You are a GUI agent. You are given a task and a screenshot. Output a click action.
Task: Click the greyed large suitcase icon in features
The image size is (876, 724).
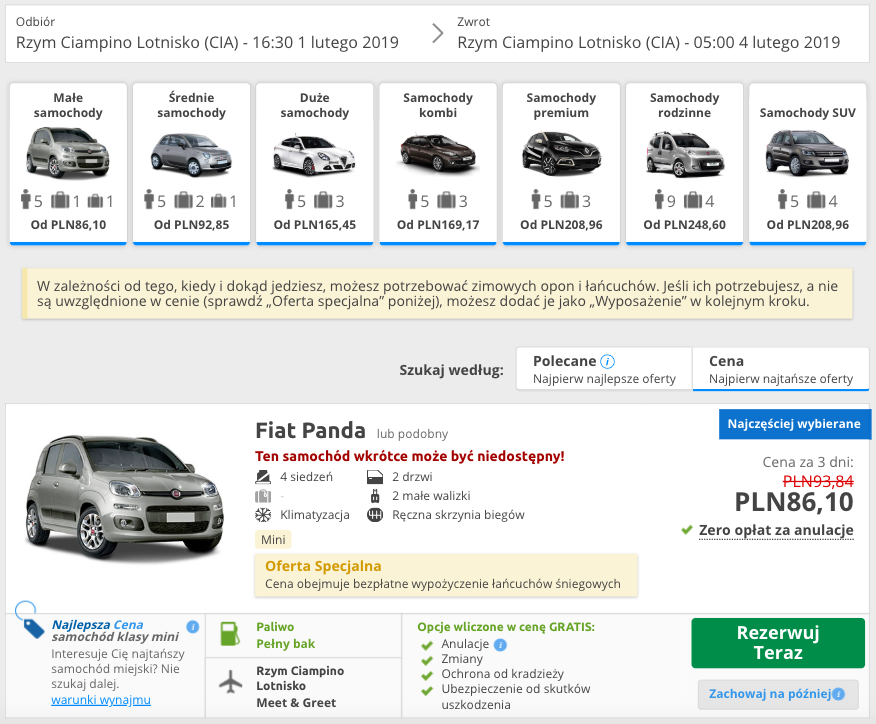pyautogui.click(x=263, y=496)
